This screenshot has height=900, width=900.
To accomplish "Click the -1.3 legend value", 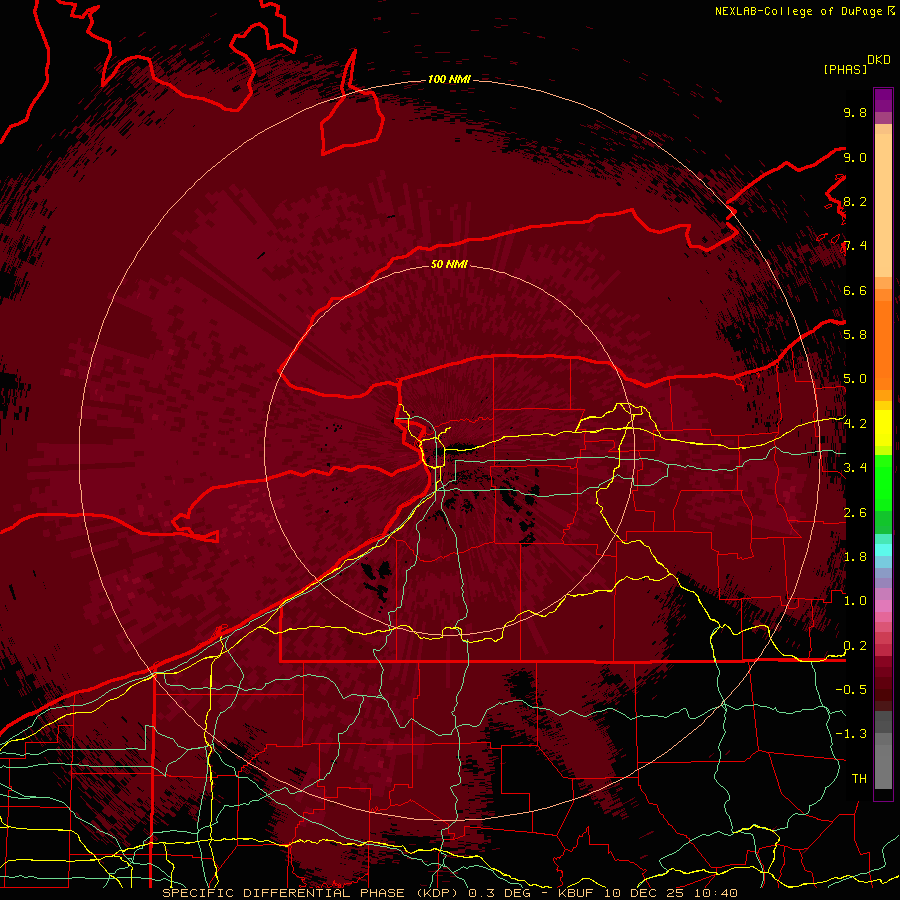I will pos(851,734).
